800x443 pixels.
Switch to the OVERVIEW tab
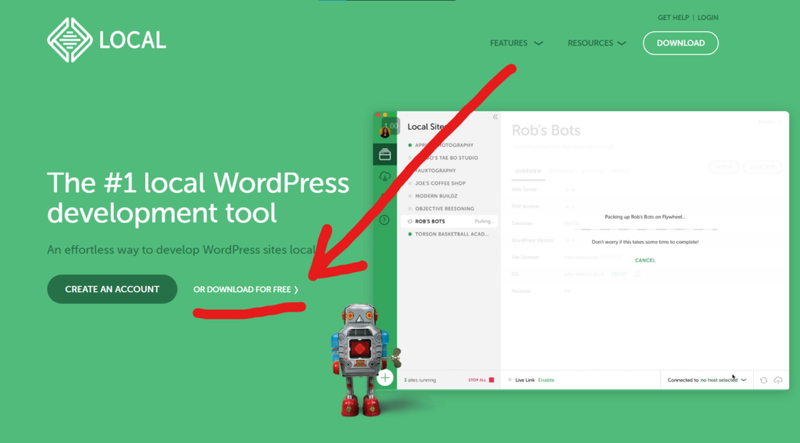click(528, 171)
